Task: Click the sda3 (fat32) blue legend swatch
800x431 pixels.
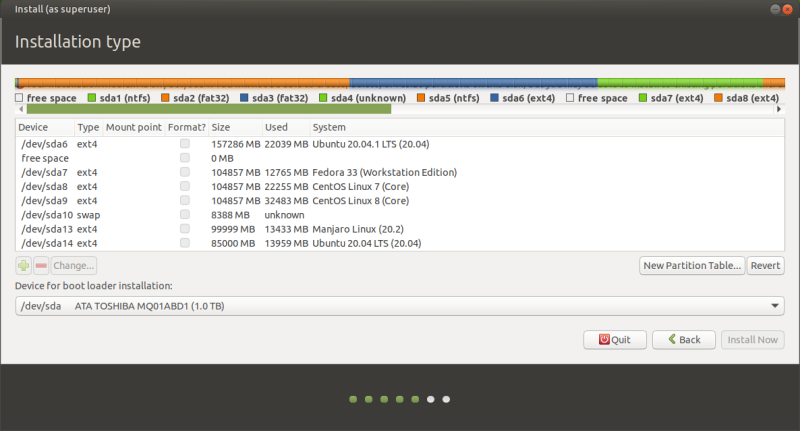Action: coord(244,97)
